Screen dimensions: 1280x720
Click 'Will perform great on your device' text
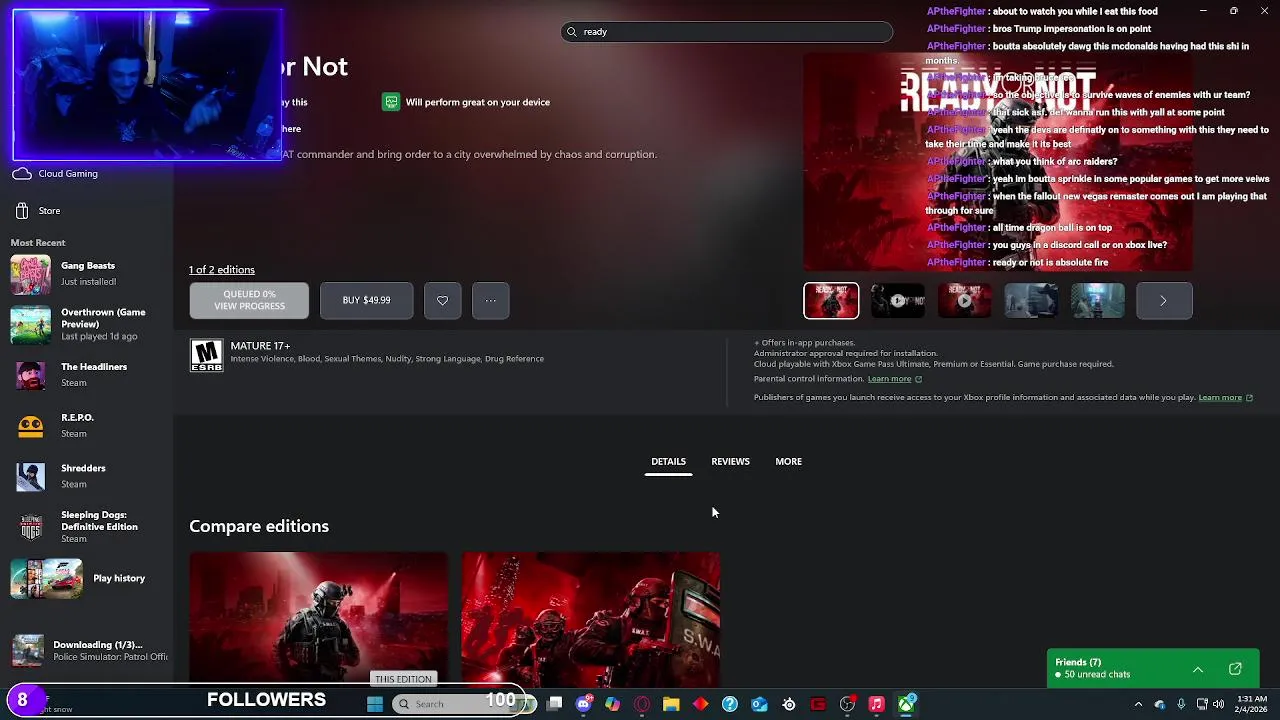click(478, 102)
